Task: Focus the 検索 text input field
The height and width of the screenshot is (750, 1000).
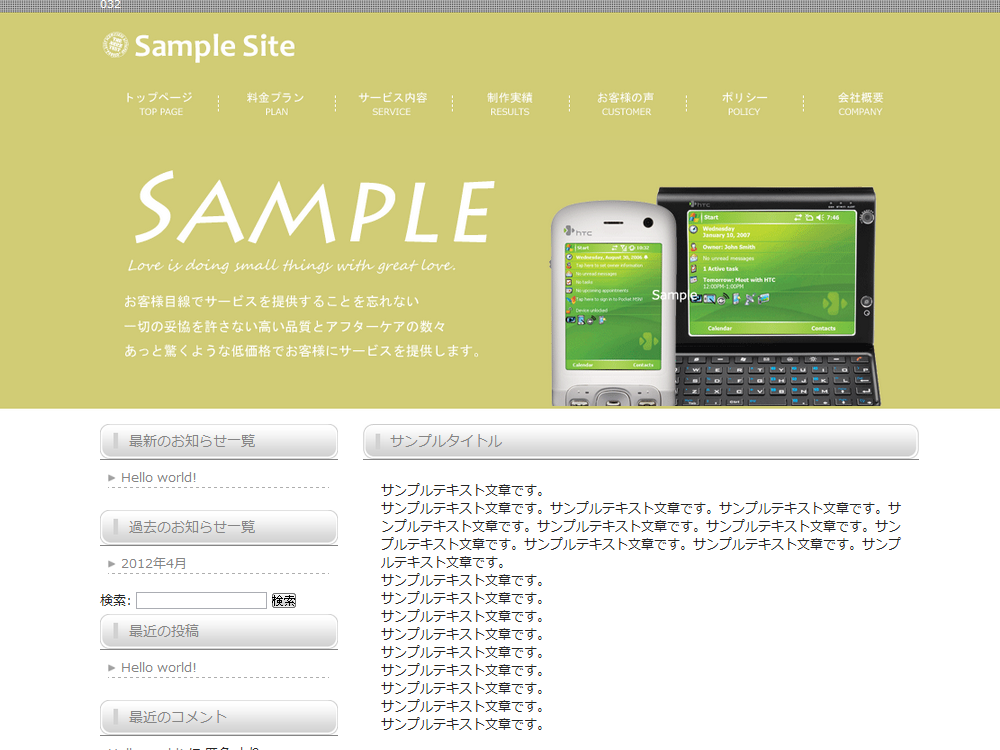Action: [201, 600]
